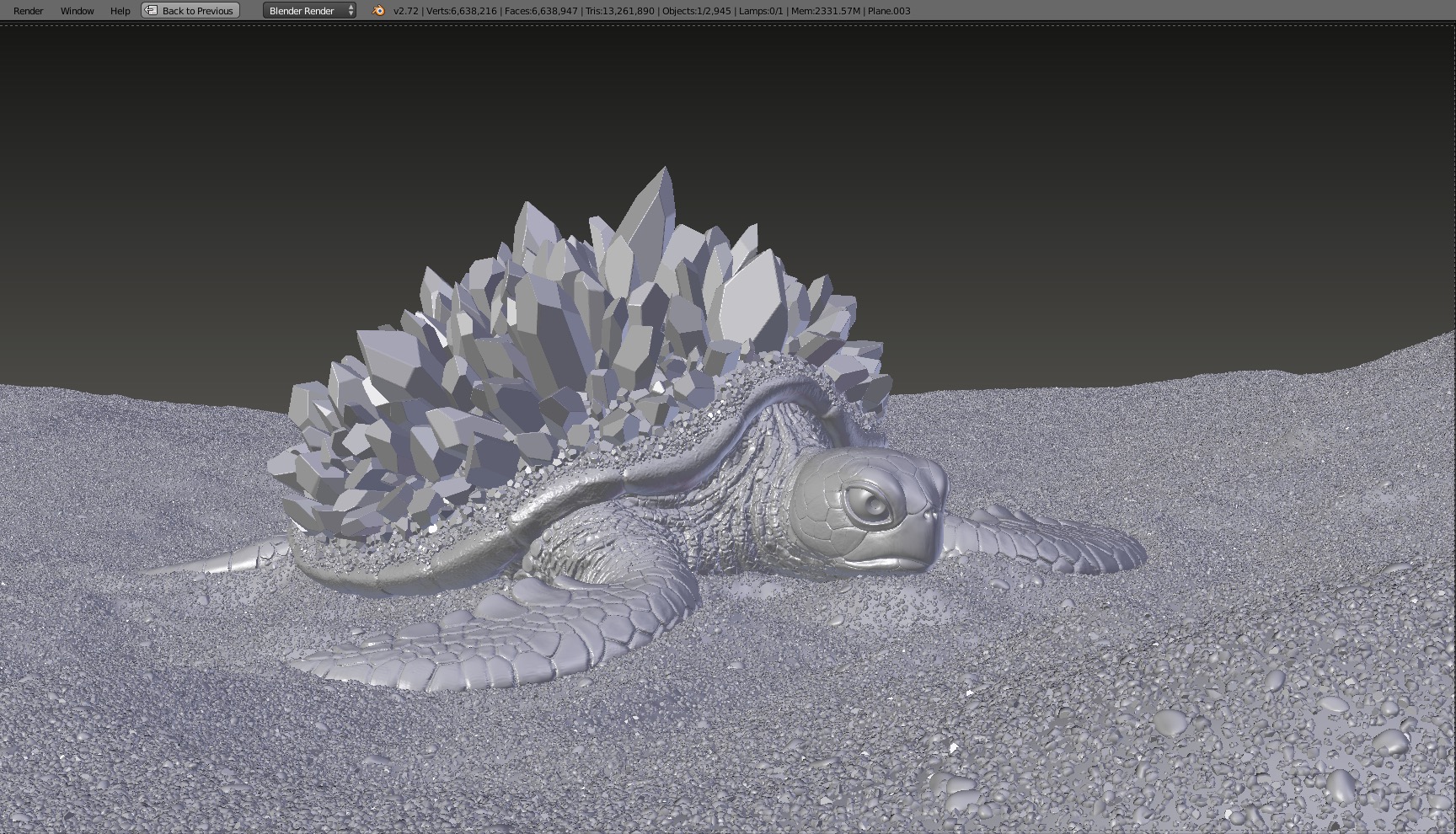Click the Back to Previous button
This screenshot has width=1456, height=834.
click(190, 11)
